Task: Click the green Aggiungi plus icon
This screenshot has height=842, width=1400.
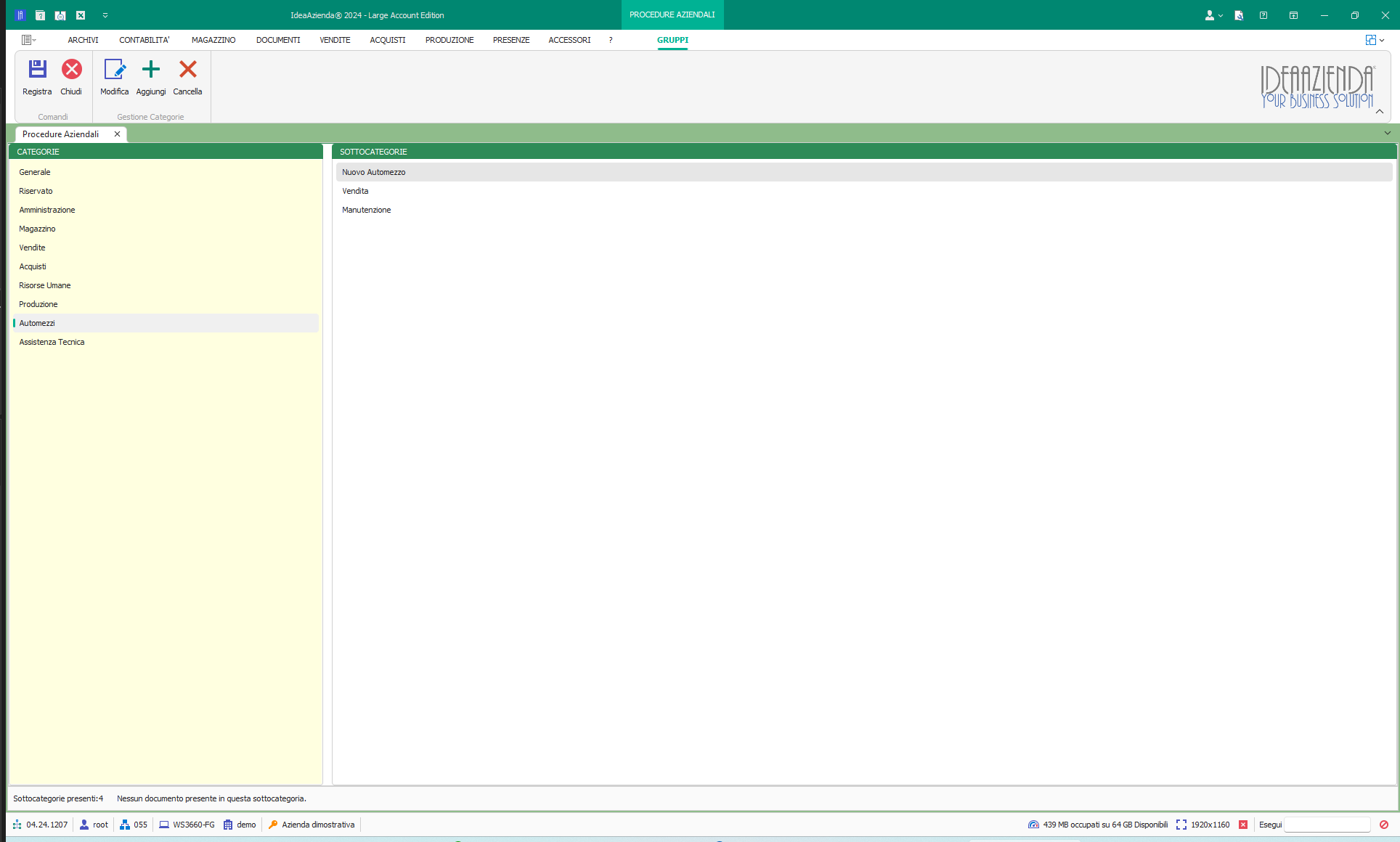Action: (151, 69)
